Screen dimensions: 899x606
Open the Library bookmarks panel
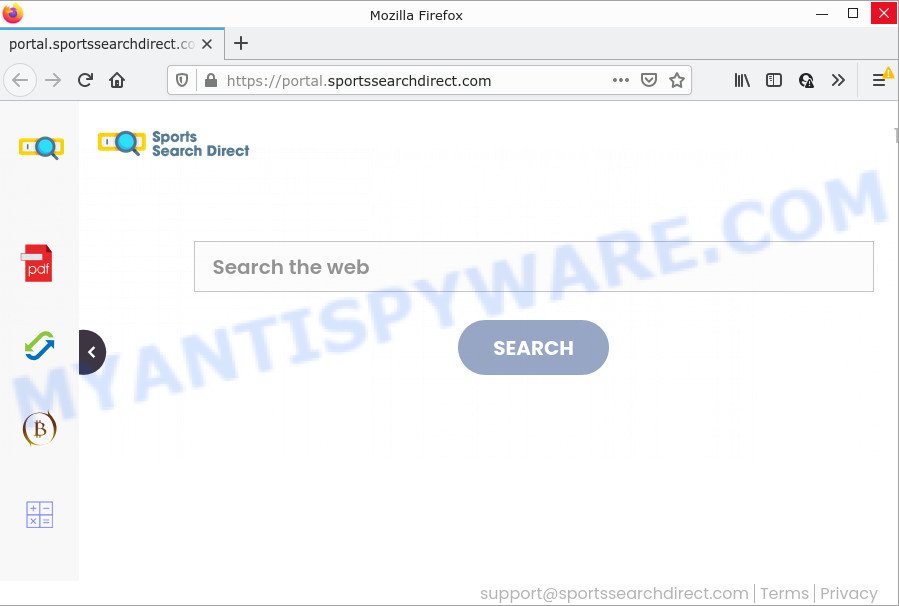[742, 80]
